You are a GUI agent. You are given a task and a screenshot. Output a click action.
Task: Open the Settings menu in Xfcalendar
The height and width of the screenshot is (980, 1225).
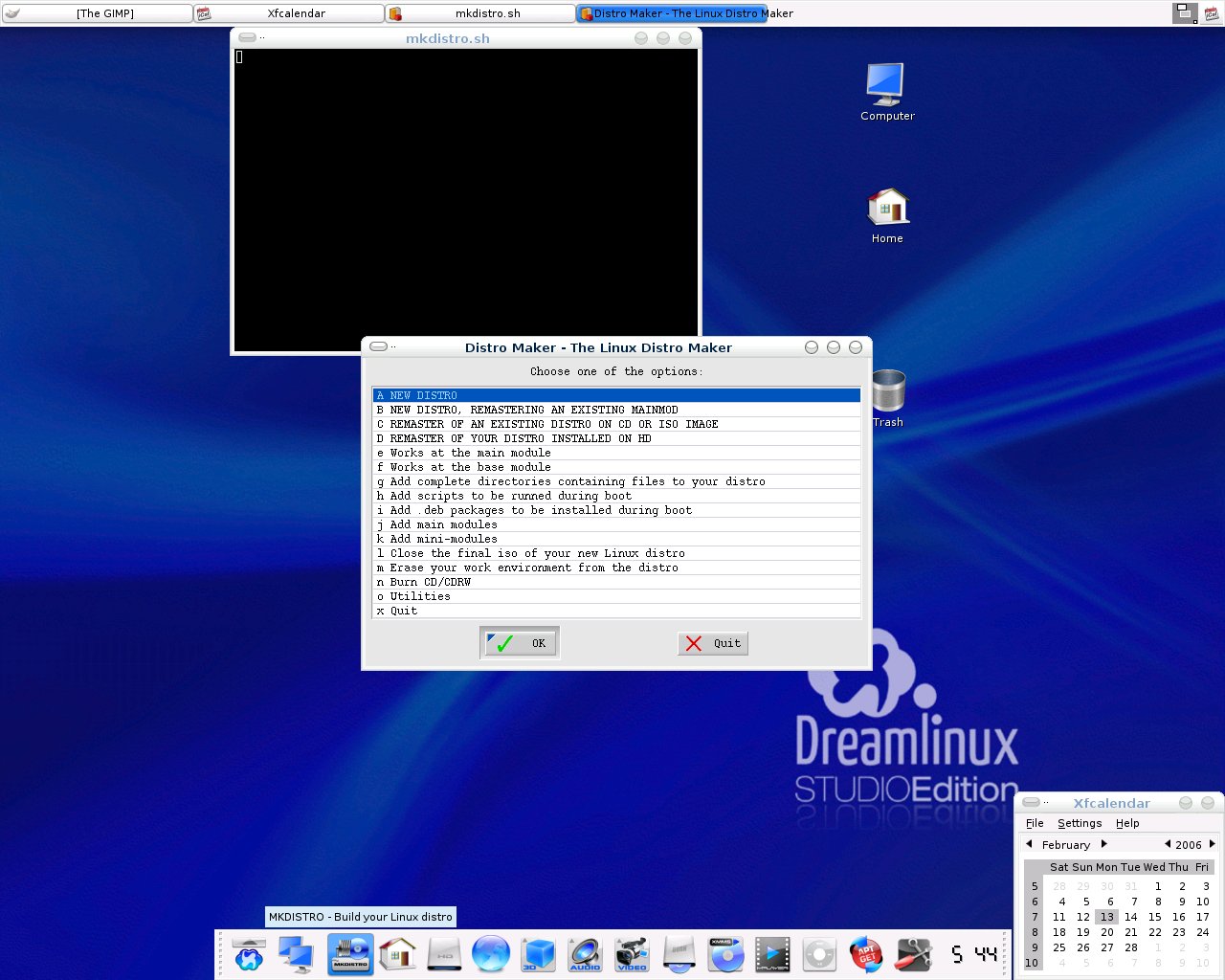[x=1080, y=823]
